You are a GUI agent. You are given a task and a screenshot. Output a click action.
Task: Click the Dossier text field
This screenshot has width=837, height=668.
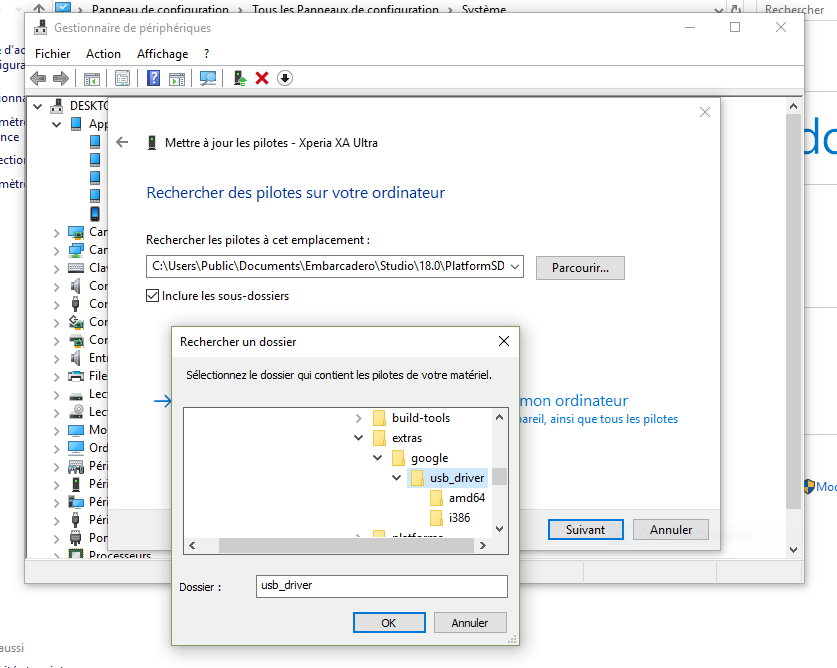coord(382,586)
